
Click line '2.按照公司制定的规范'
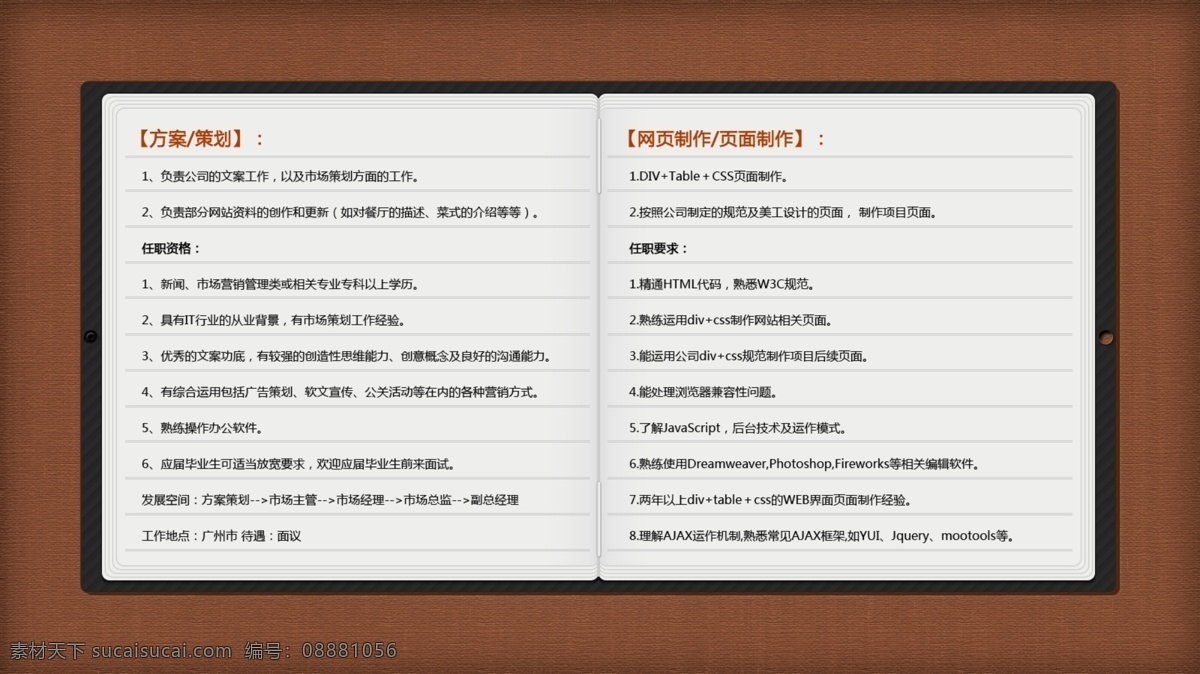[783, 212]
